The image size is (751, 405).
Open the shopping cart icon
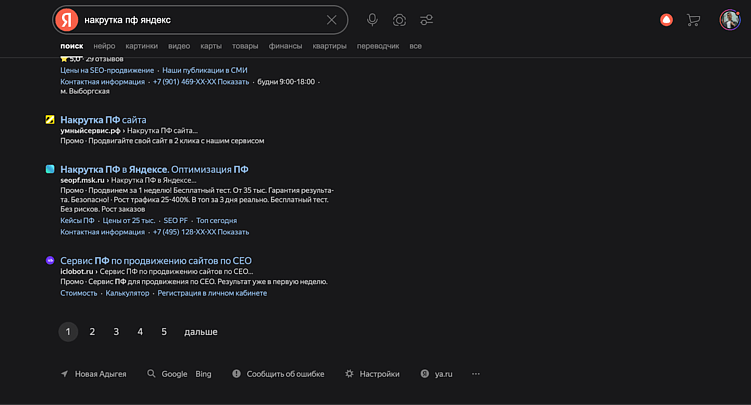693,20
